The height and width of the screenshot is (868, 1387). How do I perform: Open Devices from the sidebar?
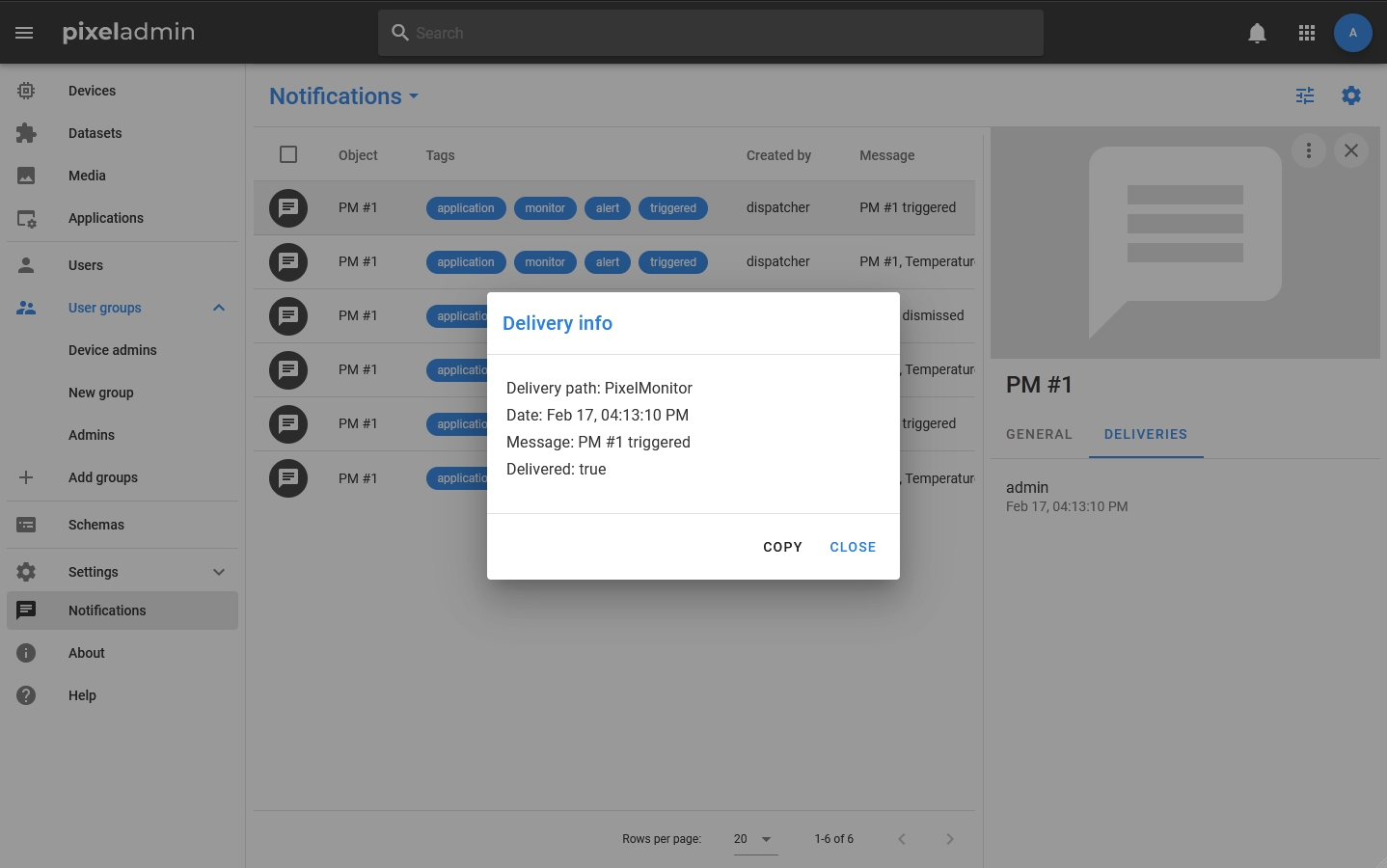(92, 91)
